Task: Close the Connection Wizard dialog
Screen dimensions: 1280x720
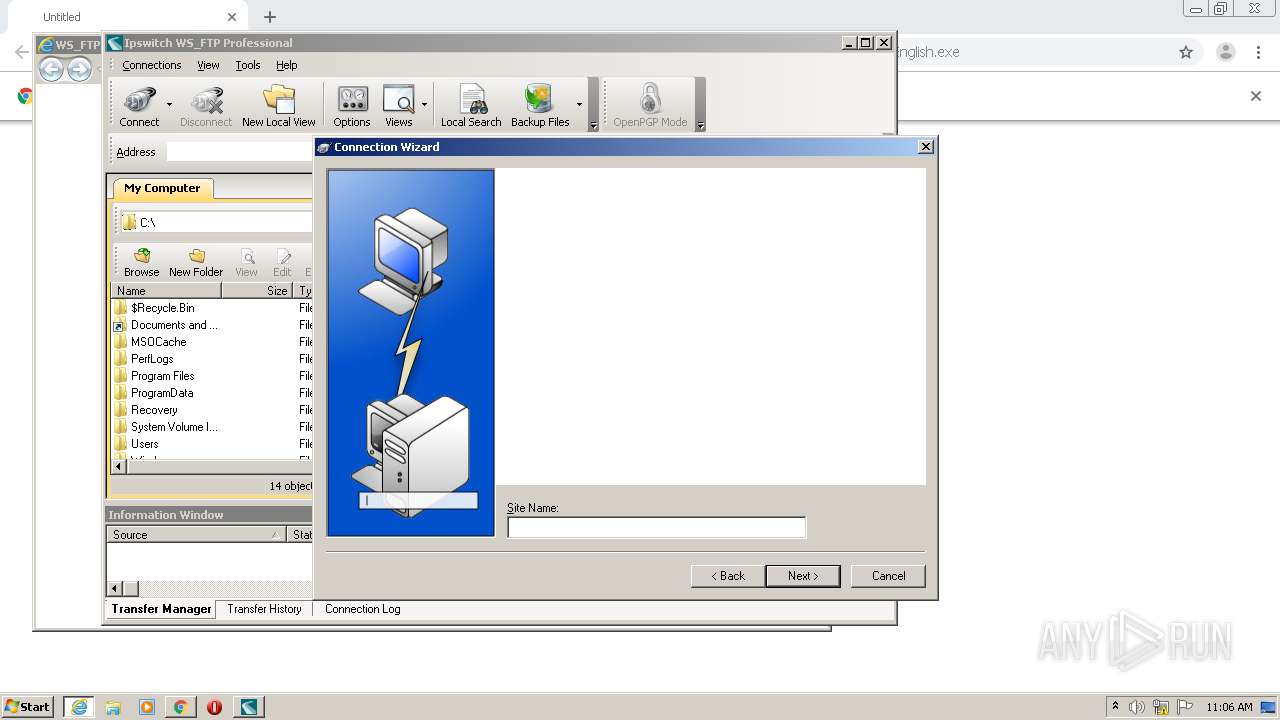Action: point(926,147)
